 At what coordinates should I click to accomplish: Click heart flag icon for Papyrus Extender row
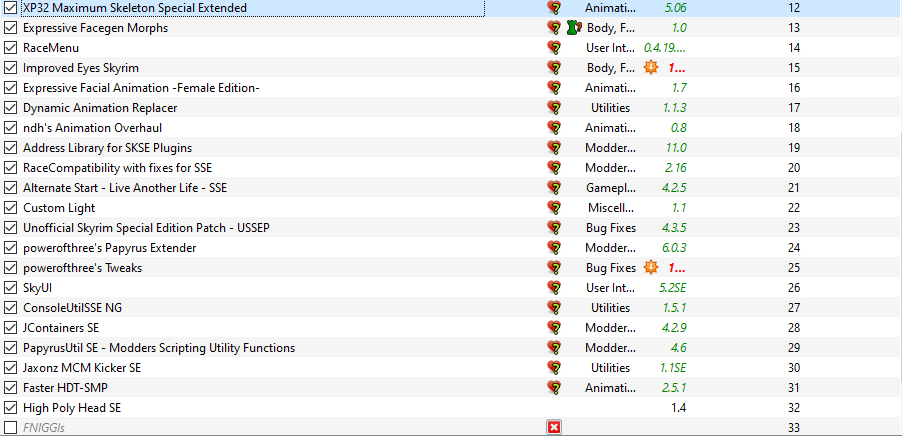554,248
